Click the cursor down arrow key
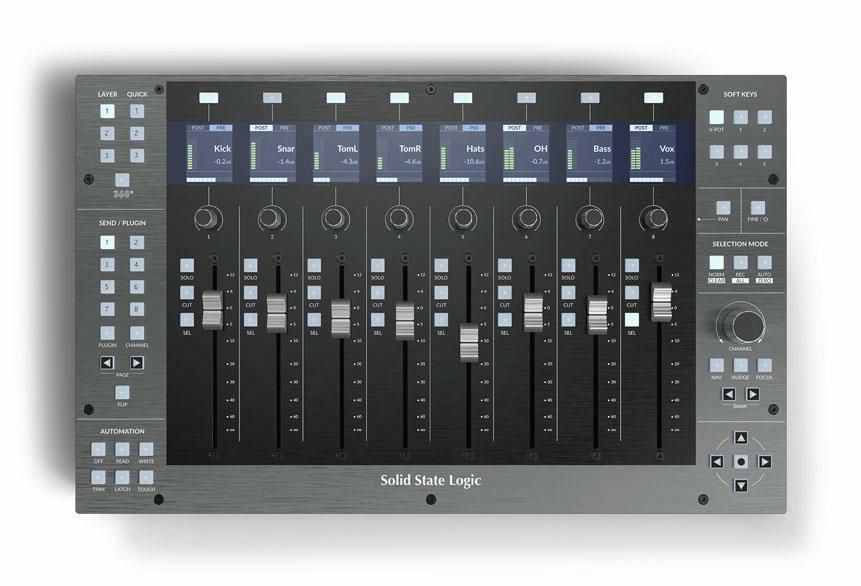 [x=741, y=485]
